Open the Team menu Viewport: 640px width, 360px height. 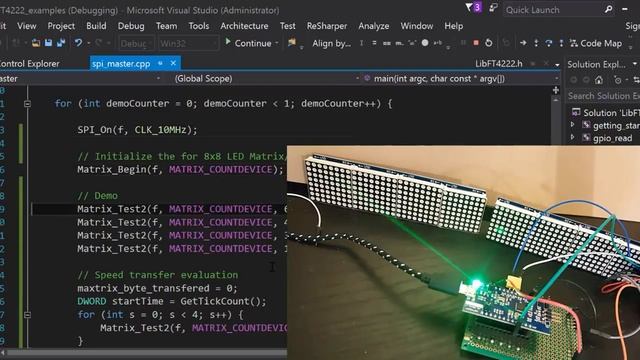(x=166, y=26)
